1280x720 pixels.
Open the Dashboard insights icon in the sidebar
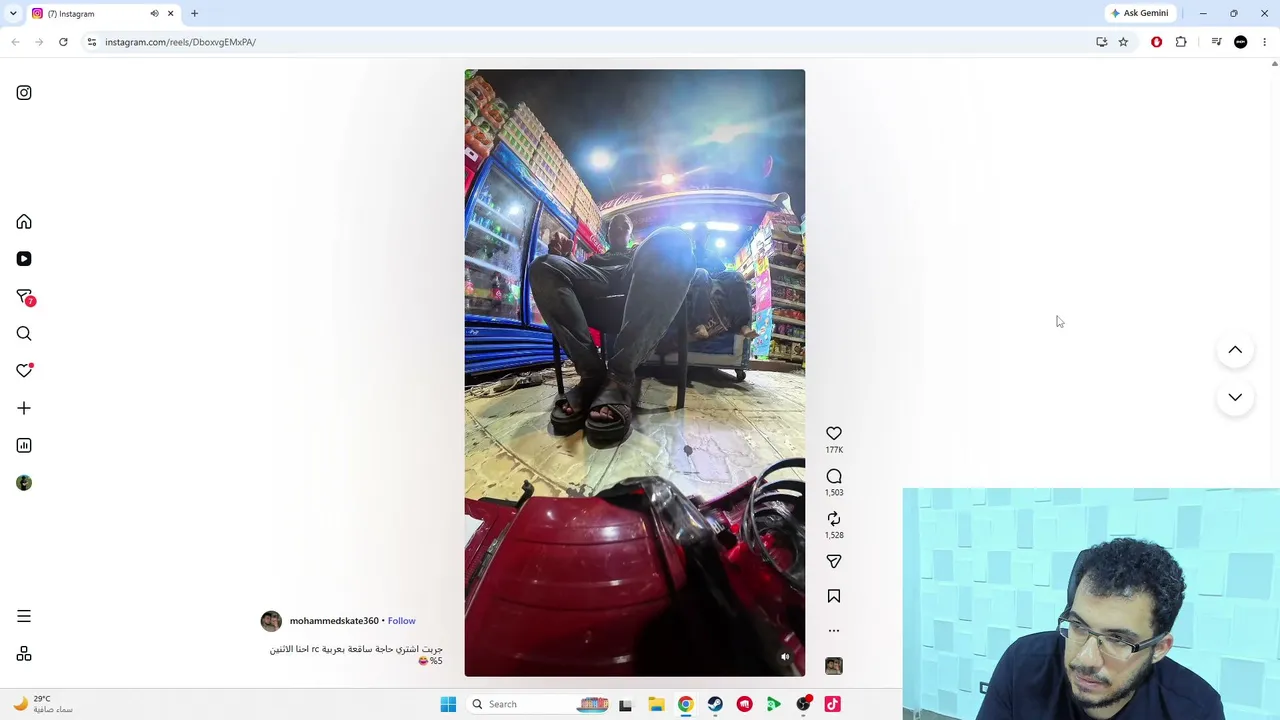pyautogui.click(x=24, y=446)
